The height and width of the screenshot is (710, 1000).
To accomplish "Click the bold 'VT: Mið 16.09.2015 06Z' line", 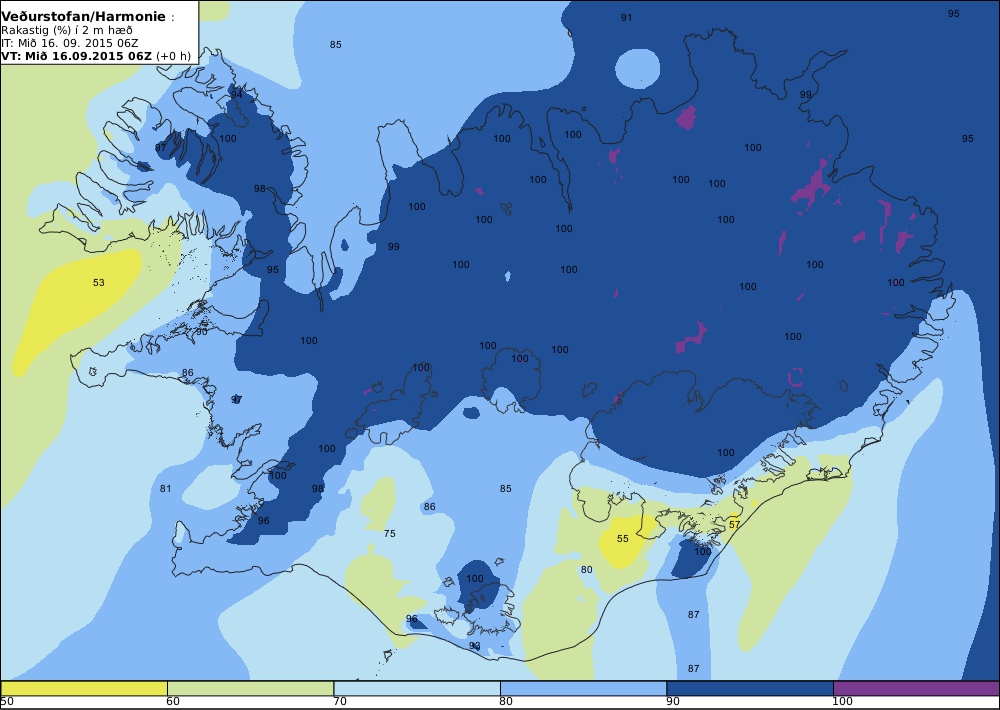I will tap(77, 55).
